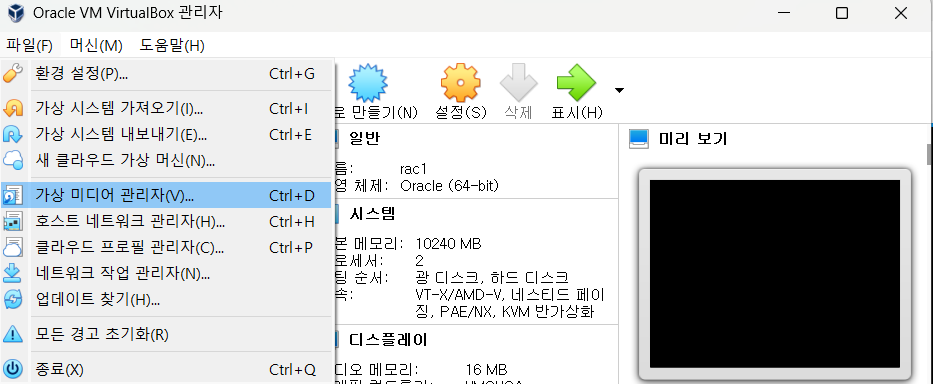Expand the dropdown arrow beside 표시(H)
Image resolution: width=933 pixels, height=384 pixels.
pyautogui.click(x=619, y=90)
